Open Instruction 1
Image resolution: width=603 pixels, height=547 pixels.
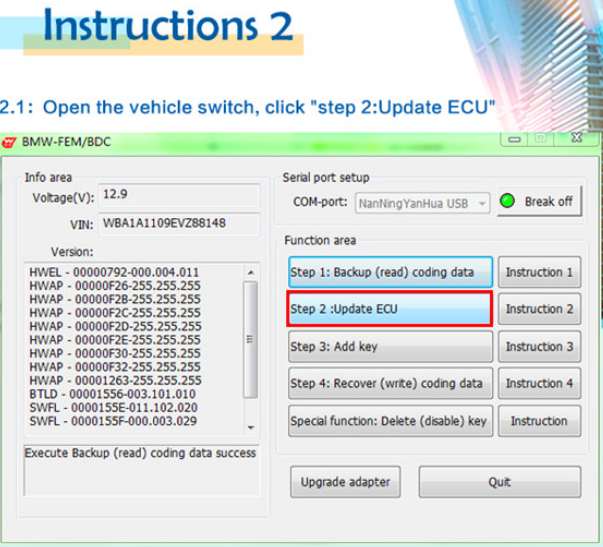(539, 272)
